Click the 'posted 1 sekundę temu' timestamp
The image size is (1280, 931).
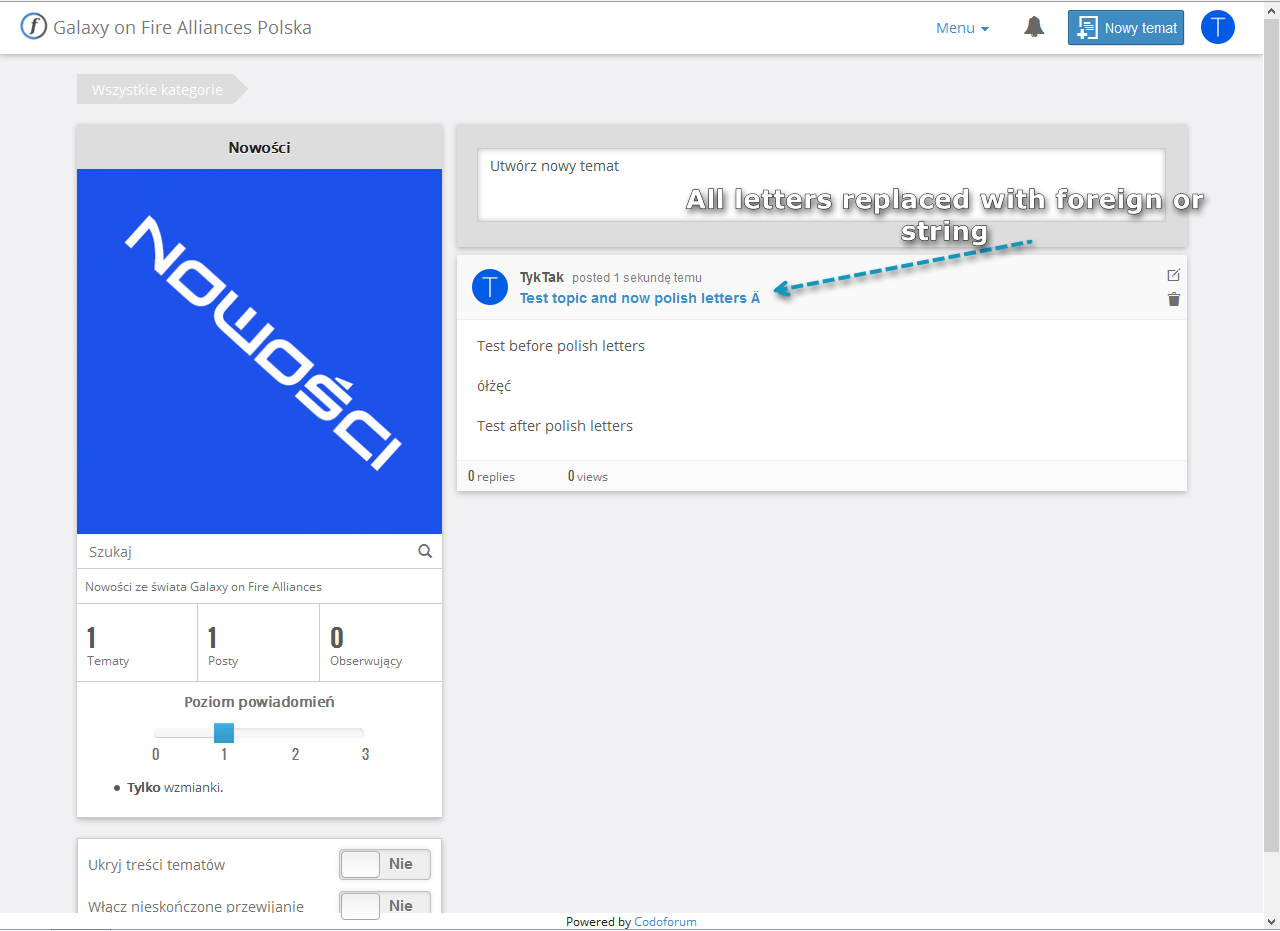(637, 278)
